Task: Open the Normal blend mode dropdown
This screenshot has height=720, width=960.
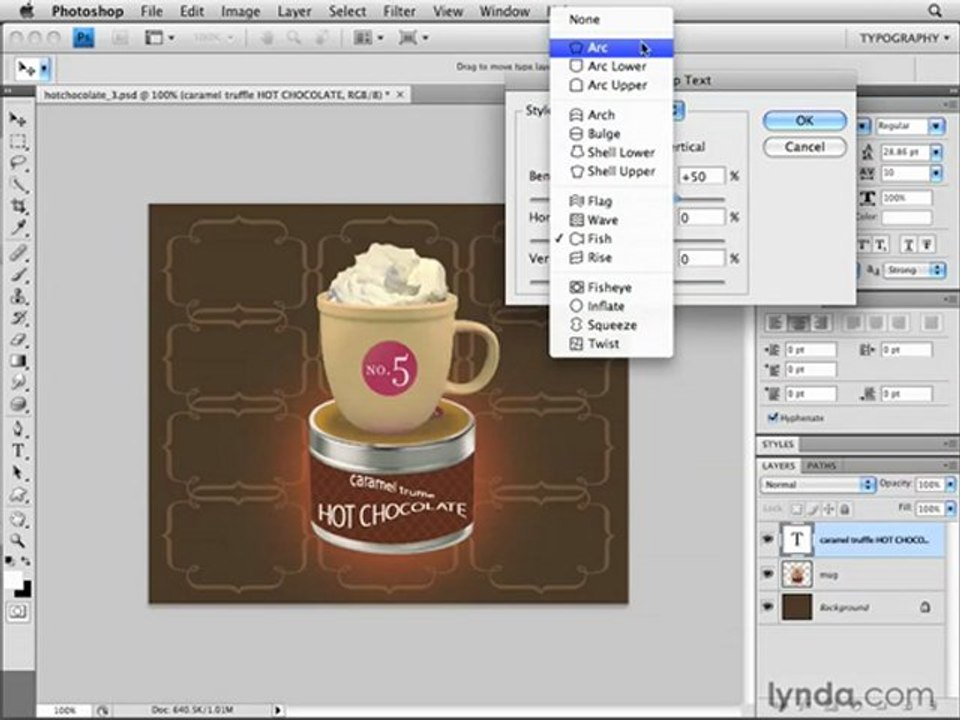Action: pyautogui.click(x=818, y=484)
